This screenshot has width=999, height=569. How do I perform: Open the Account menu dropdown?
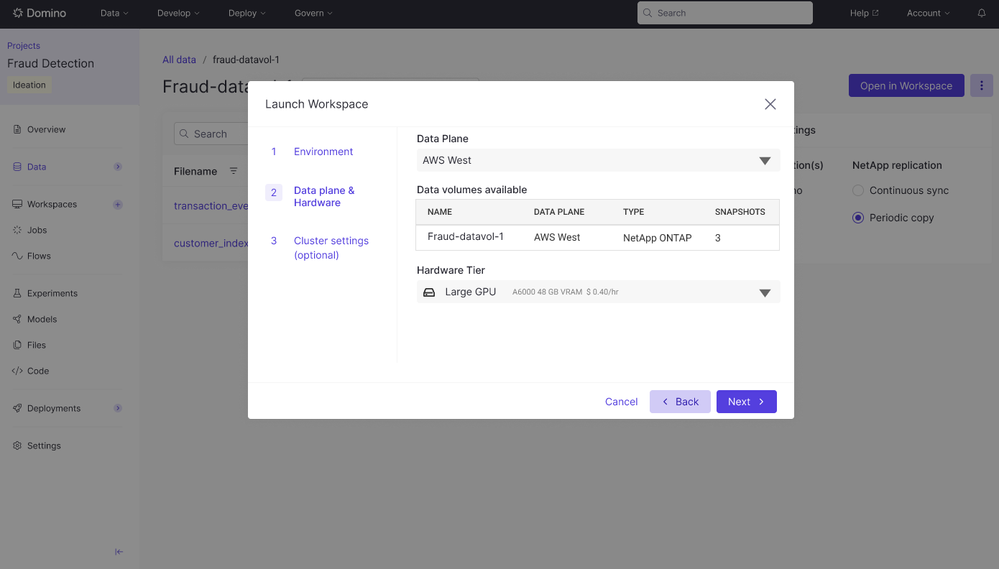click(x=928, y=13)
